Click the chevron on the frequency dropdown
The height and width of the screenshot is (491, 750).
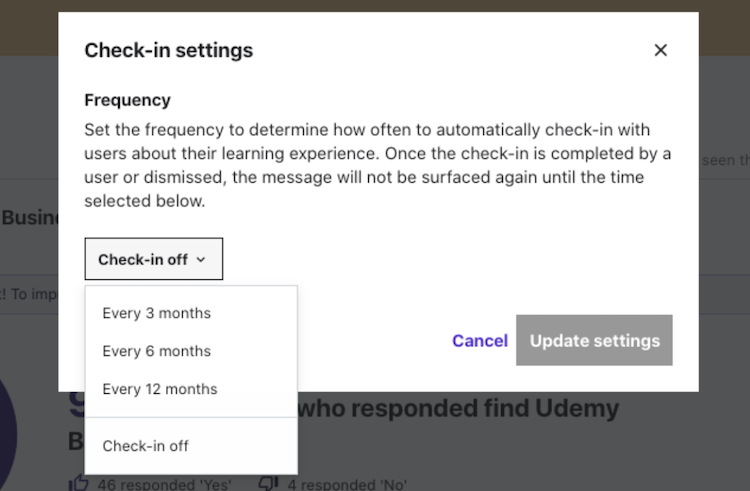click(x=201, y=260)
